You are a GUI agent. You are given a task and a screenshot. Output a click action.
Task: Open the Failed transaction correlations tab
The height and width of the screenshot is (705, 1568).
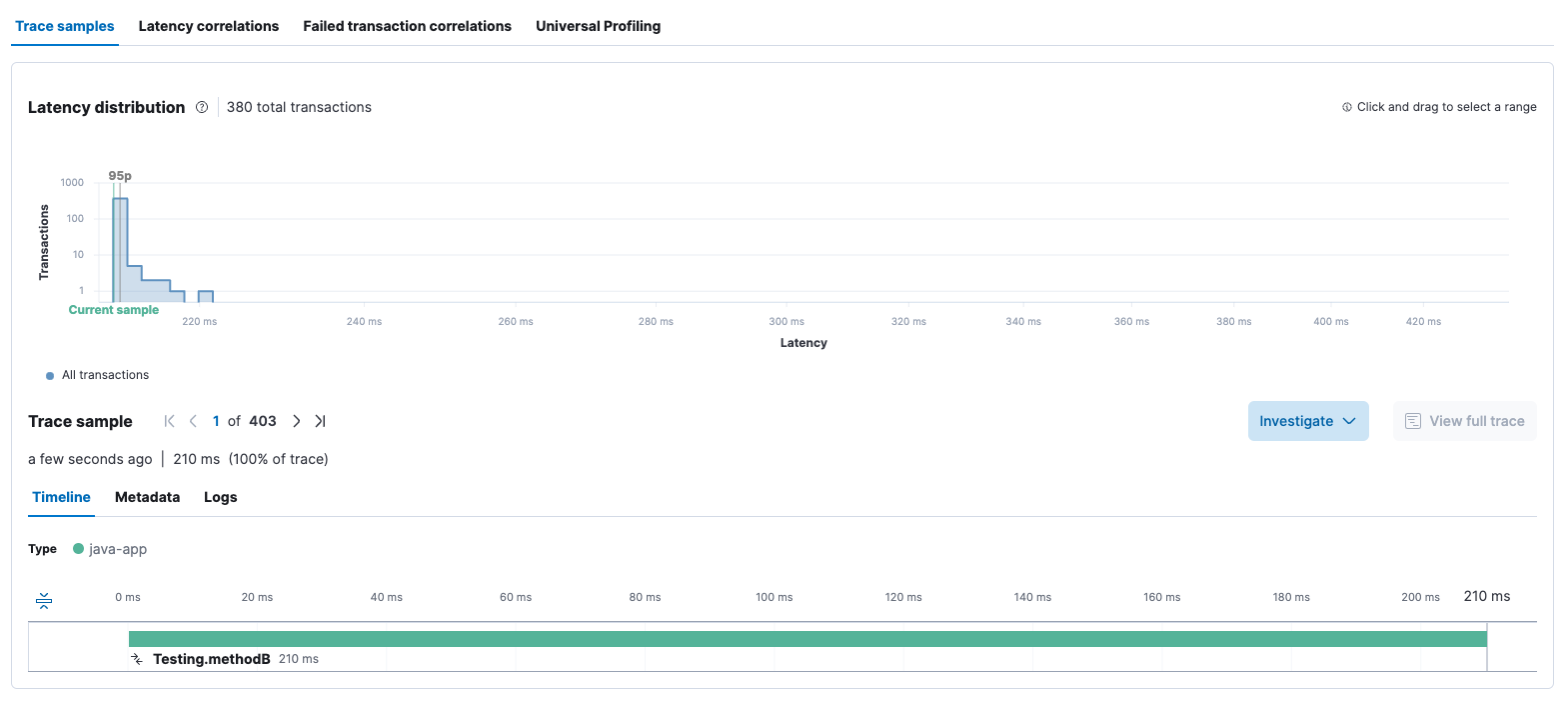(x=407, y=26)
